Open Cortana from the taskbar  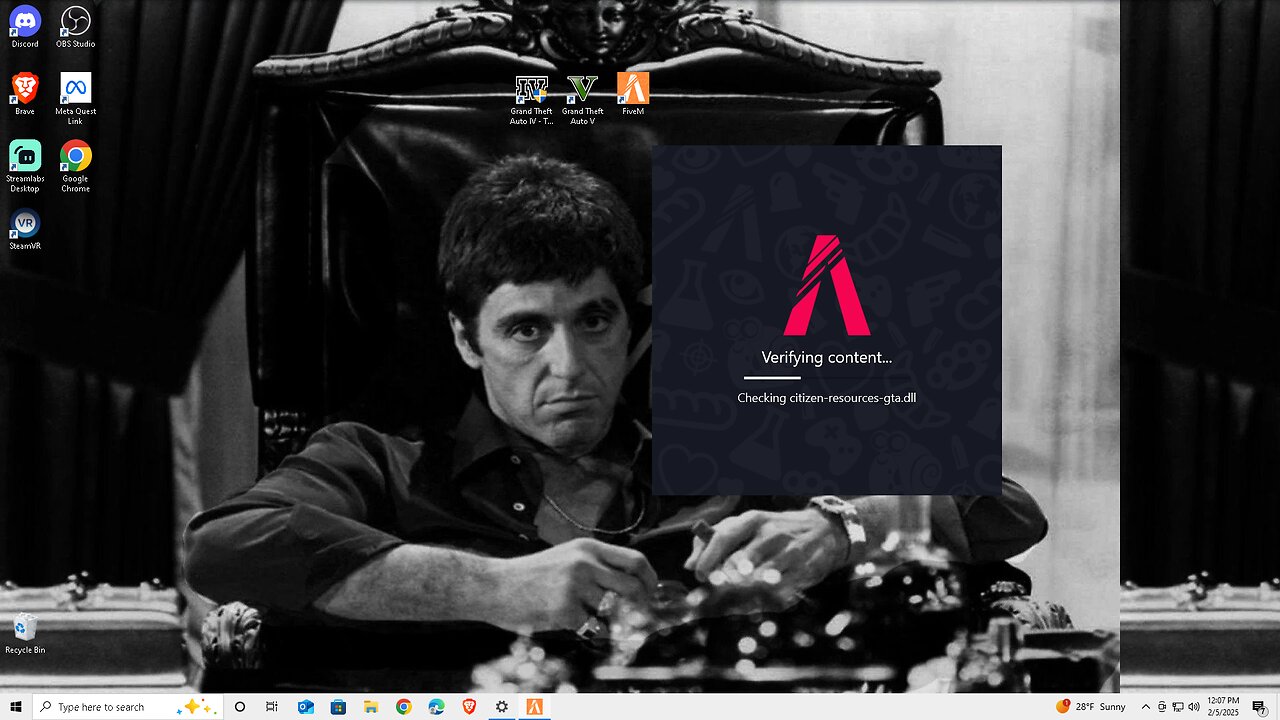(240, 707)
